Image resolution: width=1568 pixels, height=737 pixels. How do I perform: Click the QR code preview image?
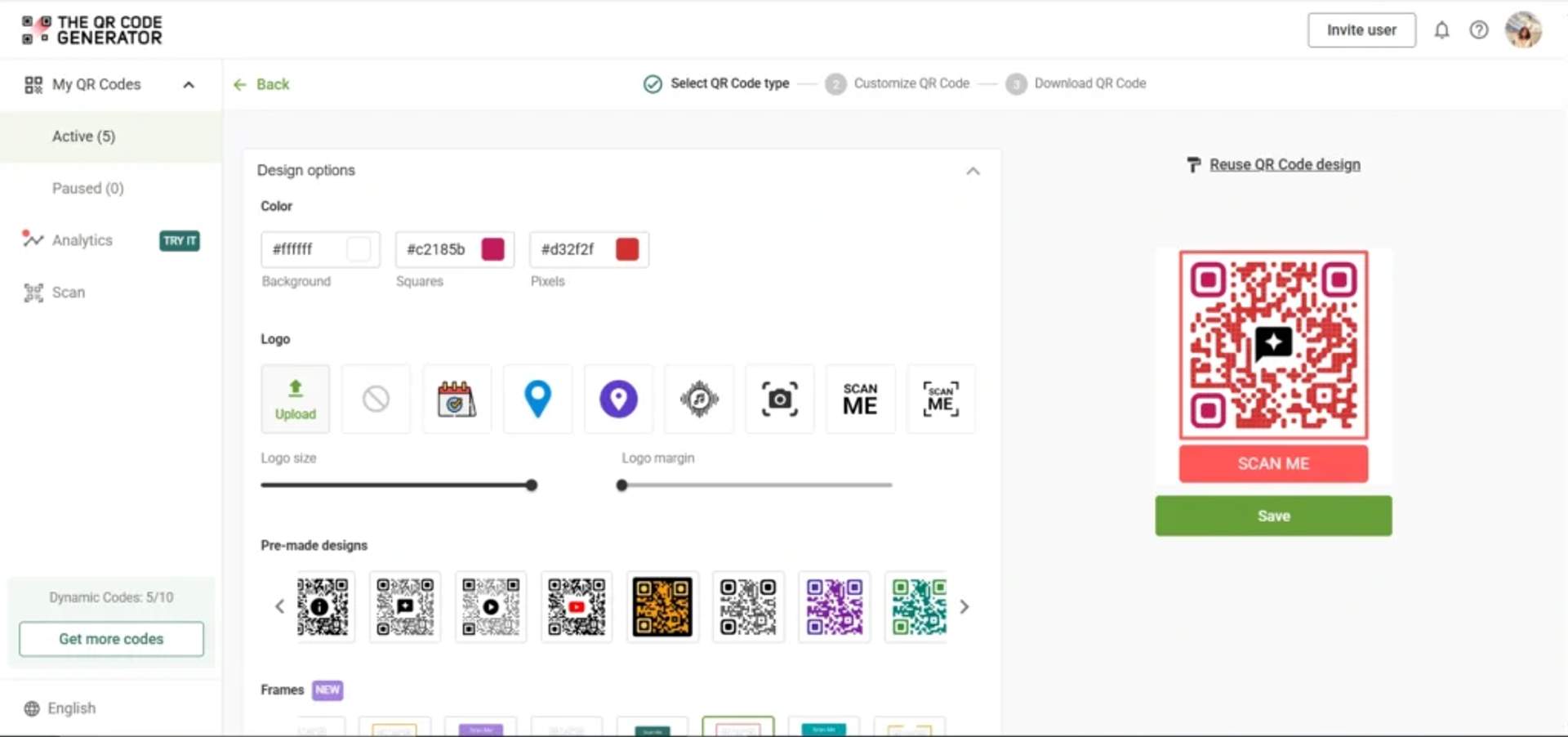(1273, 345)
